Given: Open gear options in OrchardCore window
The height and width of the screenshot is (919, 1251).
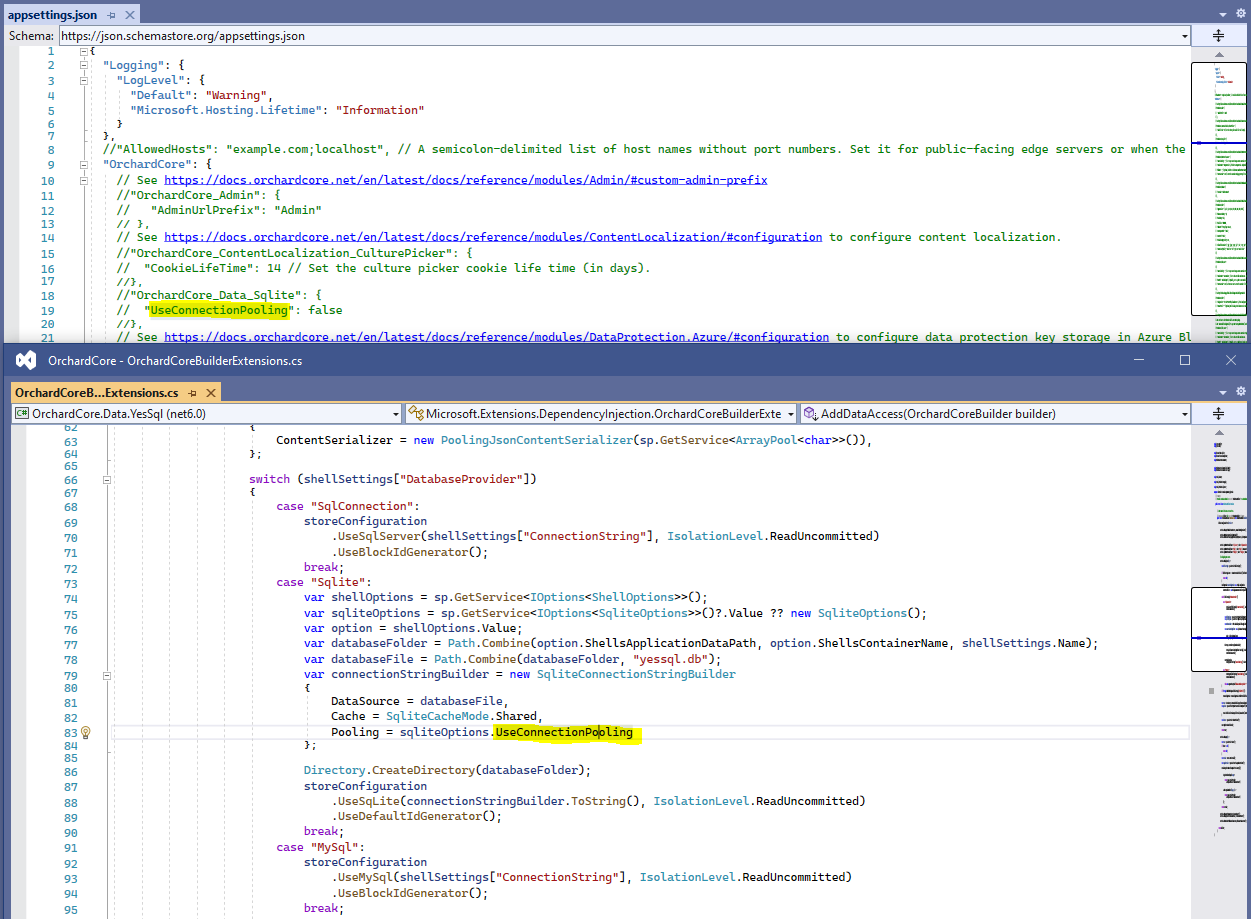Looking at the screenshot, I should click(1241, 391).
